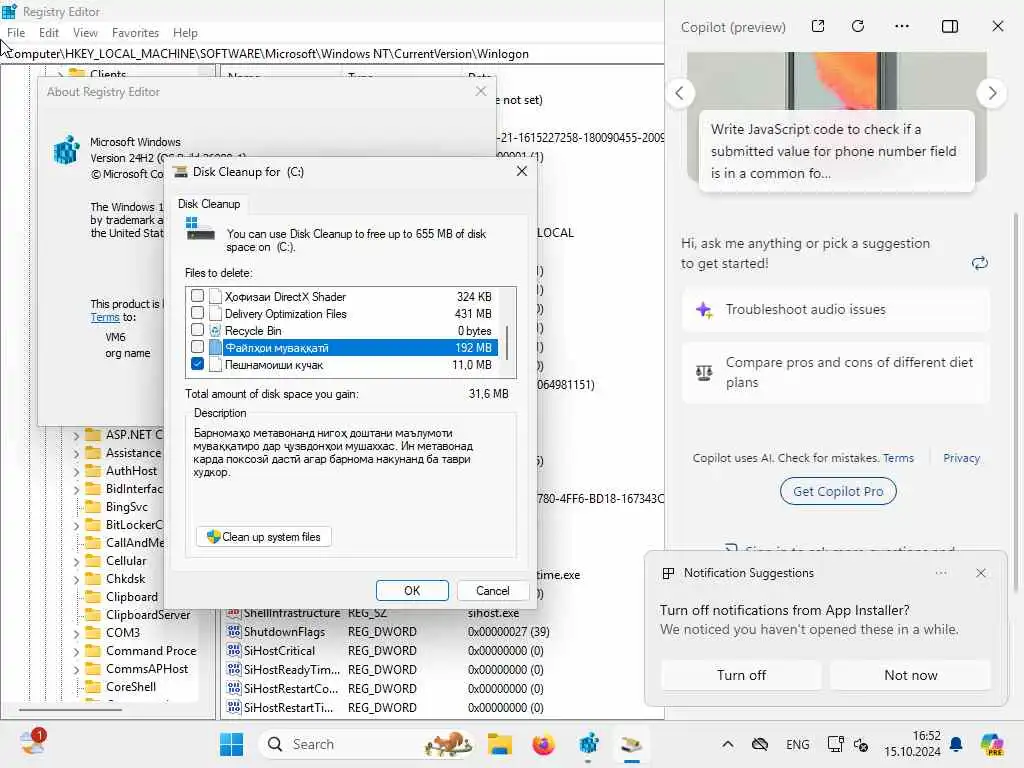Open Copilot in new window icon
Screen dimensions: 1024x768
pyautogui.click(x=818, y=26)
